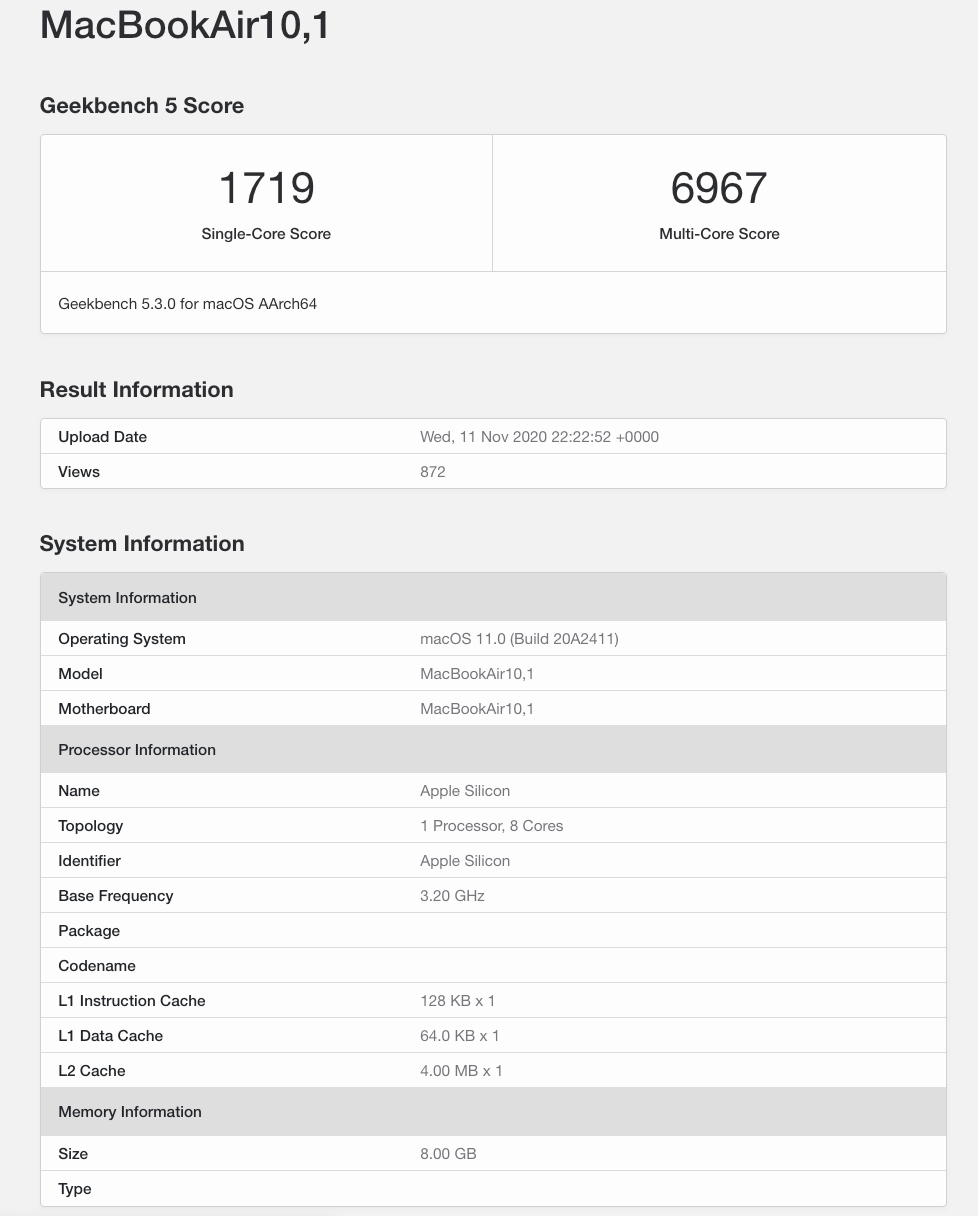Select 1 Processor, 8 Cores value
Viewport: 978px width, 1216px height.
(492, 826)
